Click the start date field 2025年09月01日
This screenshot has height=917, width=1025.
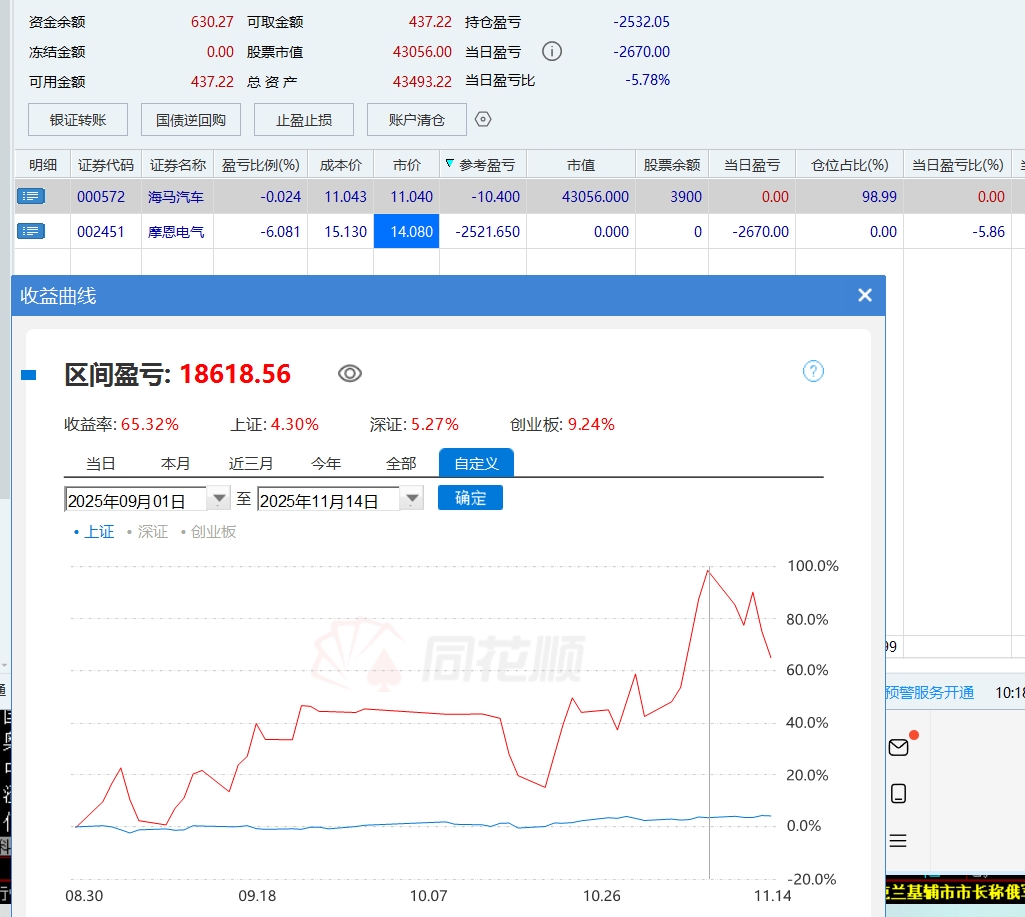click(136, 500)
